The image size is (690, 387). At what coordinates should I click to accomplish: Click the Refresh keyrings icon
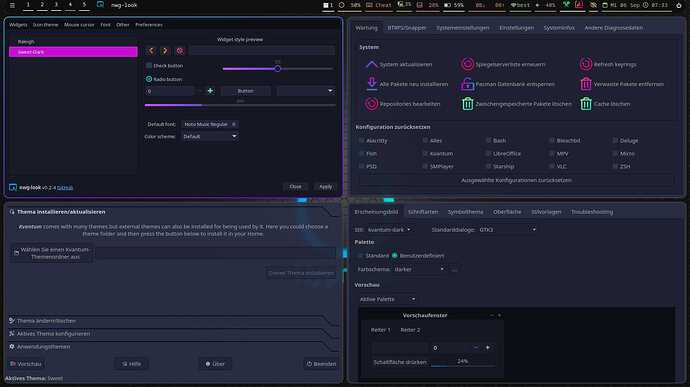[x=586, y=64]
